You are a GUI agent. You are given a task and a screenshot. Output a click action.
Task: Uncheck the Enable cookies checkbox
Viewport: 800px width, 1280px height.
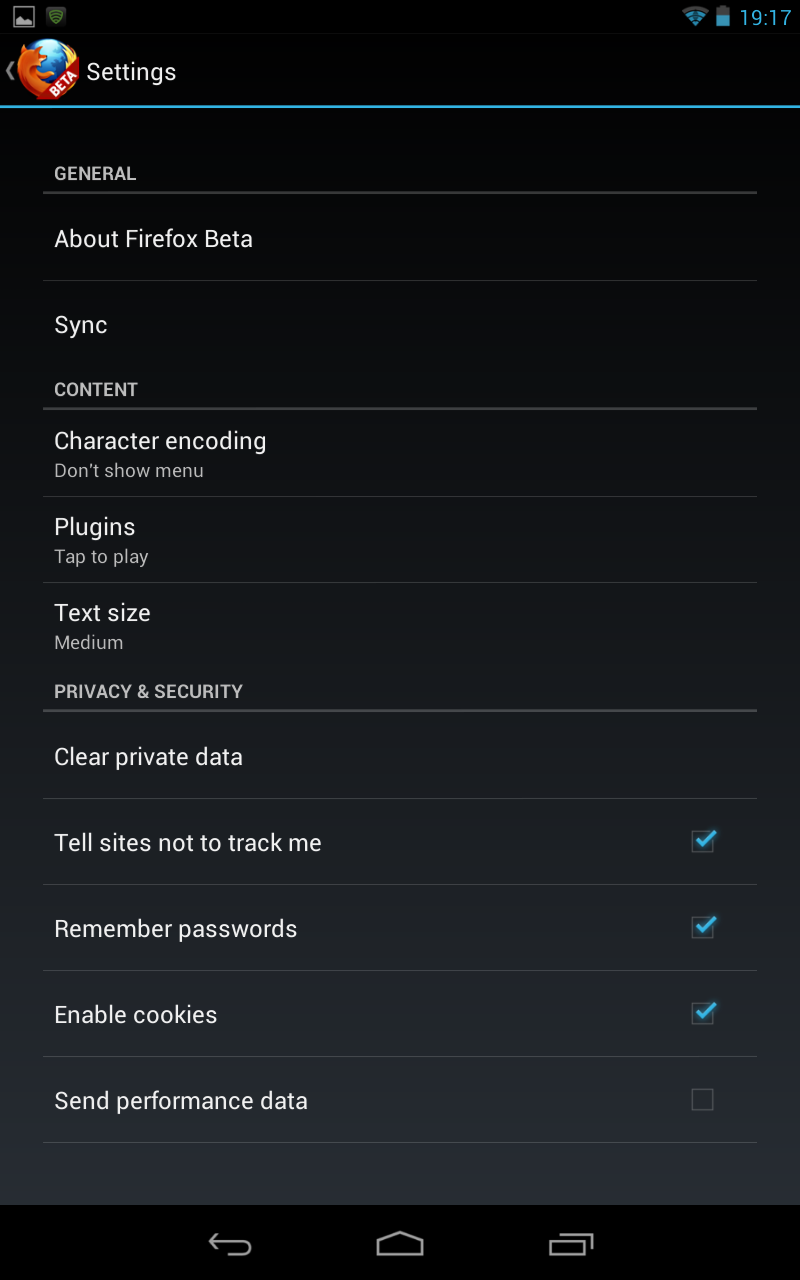(x=703, y=1014)
